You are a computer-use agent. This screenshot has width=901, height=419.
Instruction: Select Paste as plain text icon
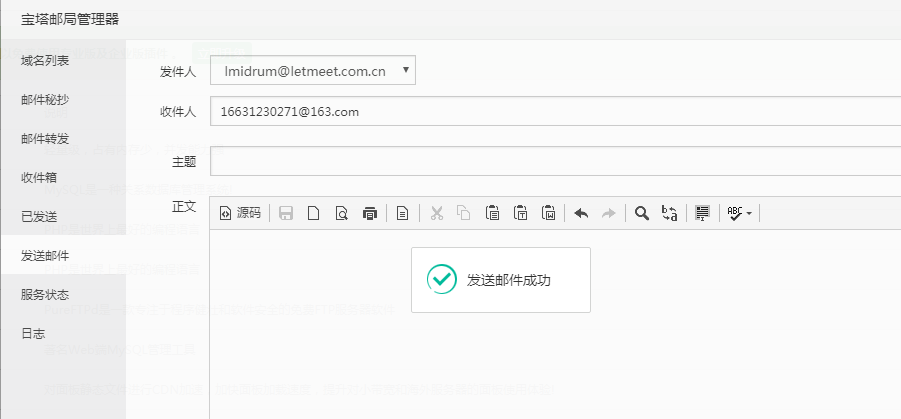[x=521, y=213]
